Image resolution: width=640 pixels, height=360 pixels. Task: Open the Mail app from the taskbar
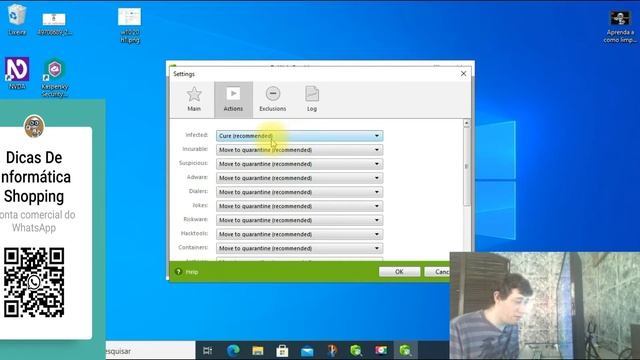307,351
